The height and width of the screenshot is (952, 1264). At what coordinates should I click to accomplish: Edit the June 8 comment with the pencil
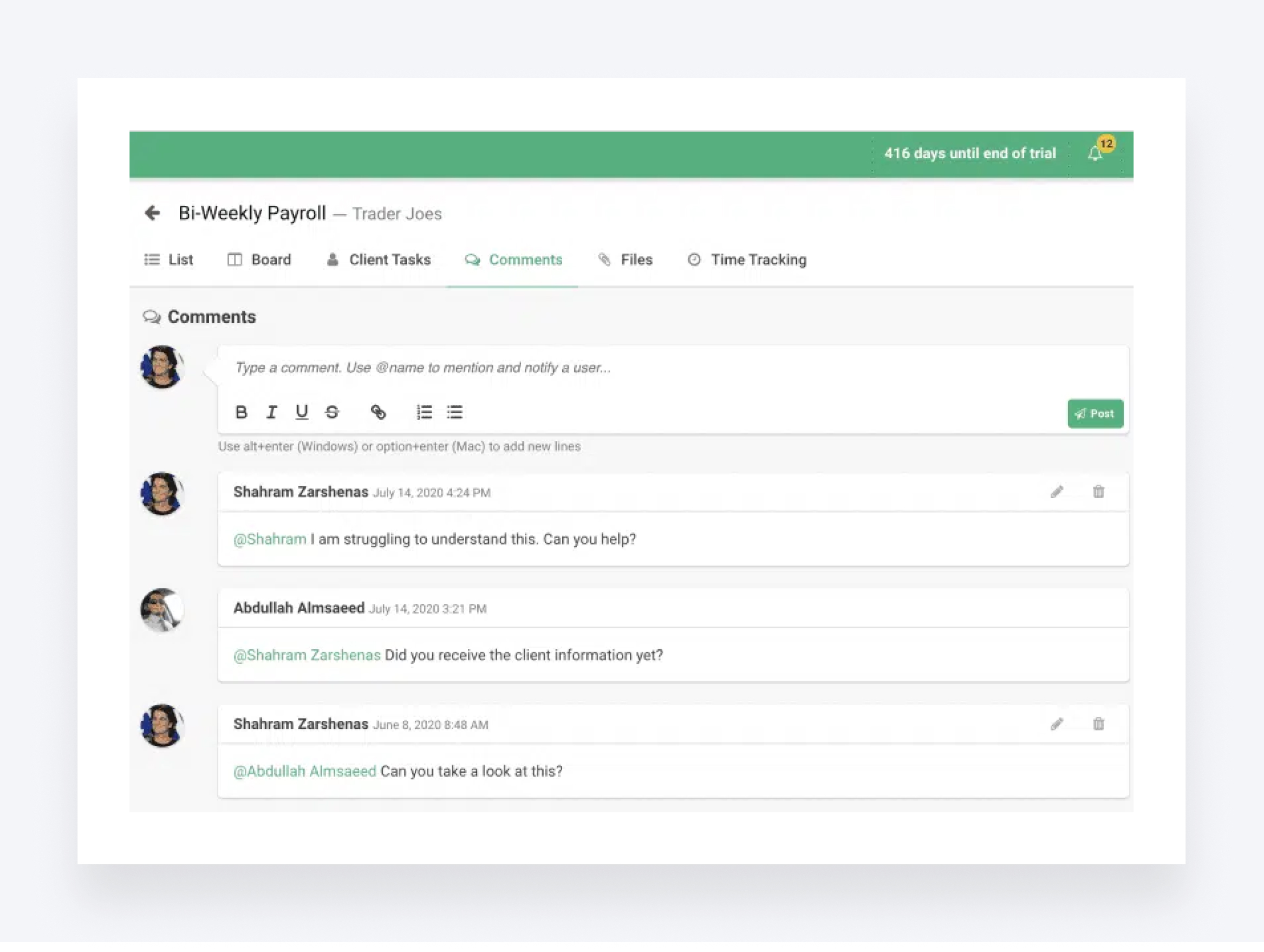tap(1057, 724)
